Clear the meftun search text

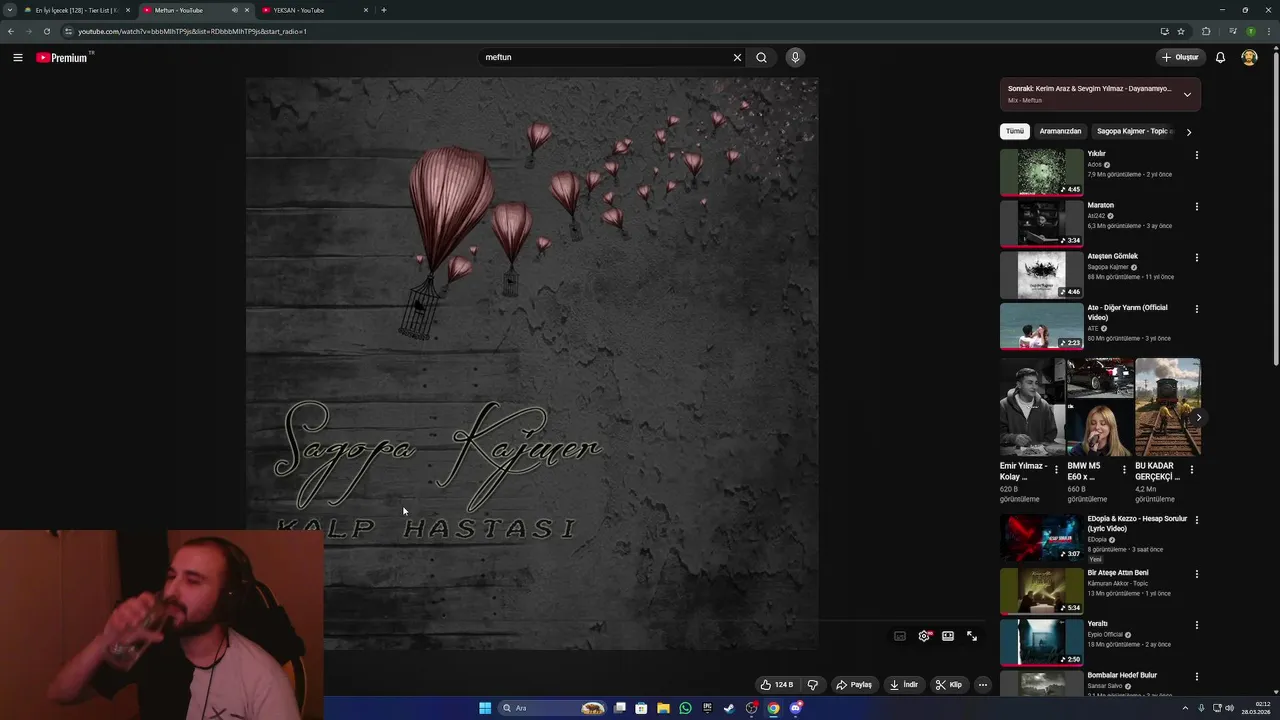737,57
